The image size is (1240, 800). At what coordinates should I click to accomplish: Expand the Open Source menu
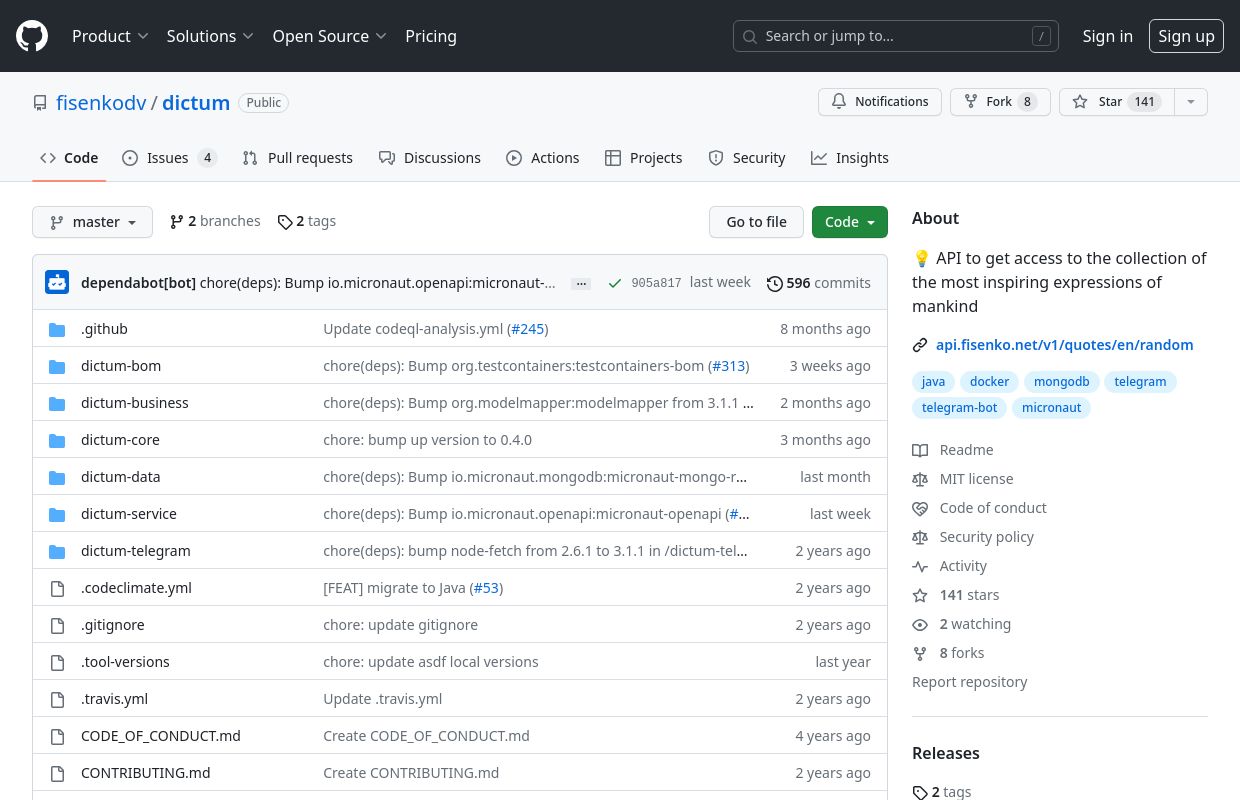click(329, 36)
